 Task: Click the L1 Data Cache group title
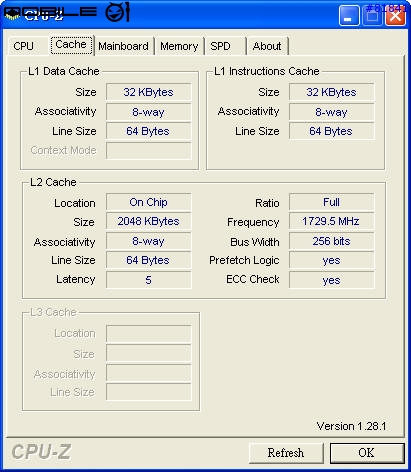64,71
